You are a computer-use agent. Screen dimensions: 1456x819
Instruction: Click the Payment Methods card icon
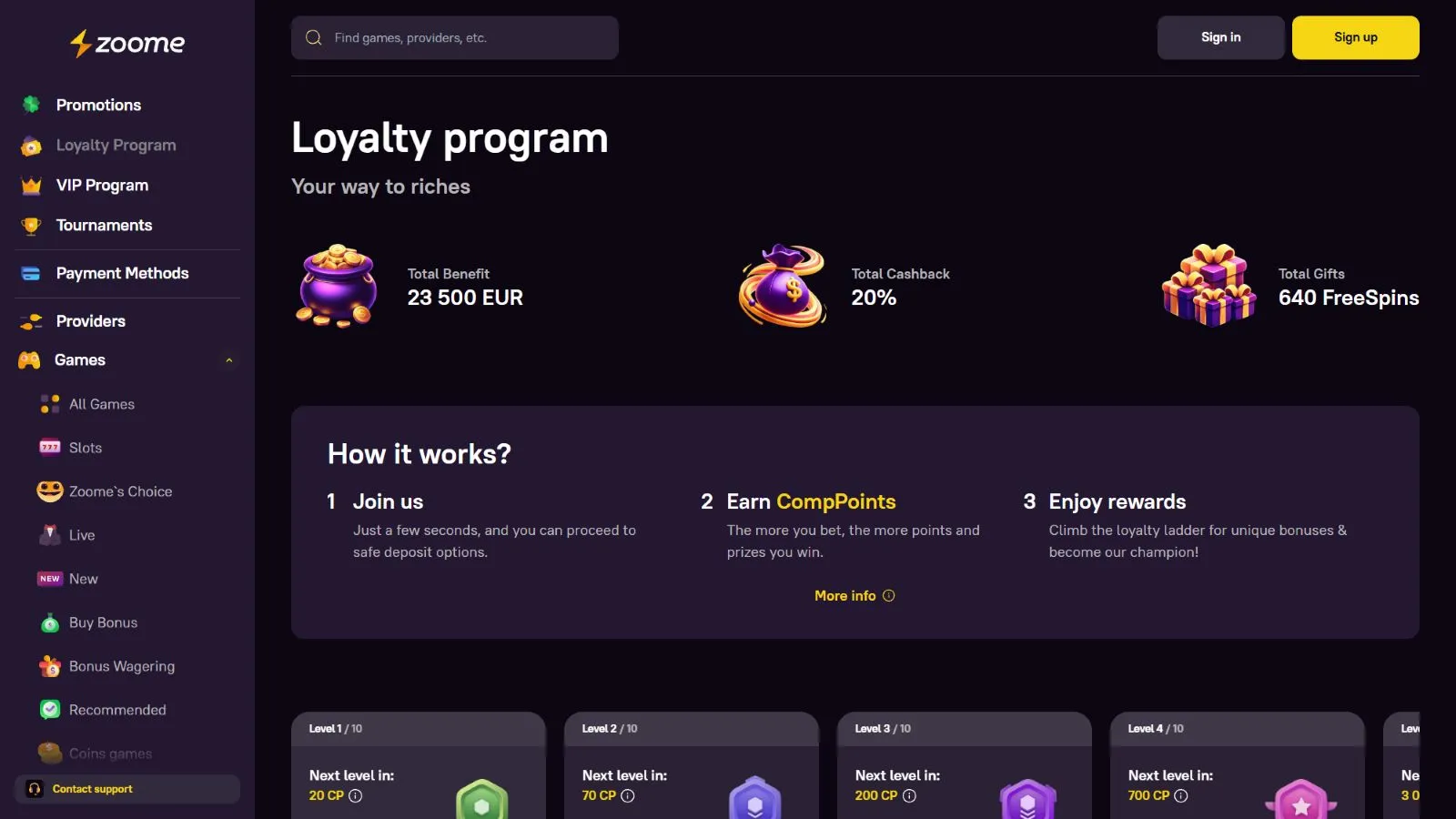(x=31, y=274)
